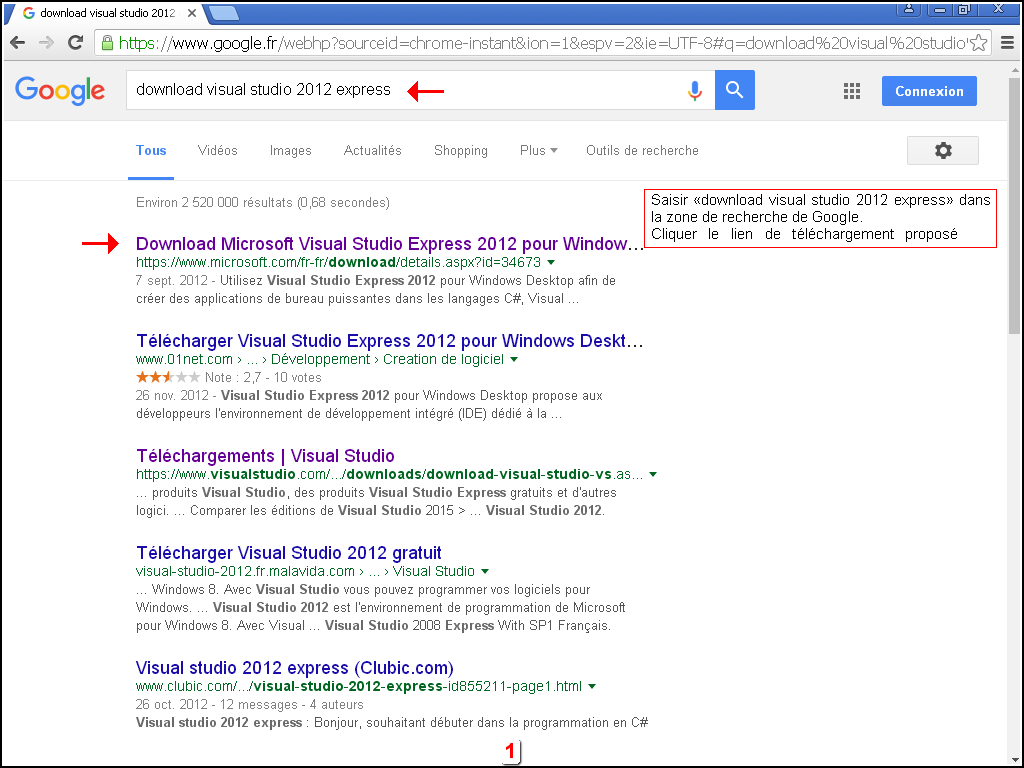Open Télécharger Visual Studio 2012 gratuit link
Image resolution: width=1024 pixels, height=768 pixels.
pyautogui.click(x=289, y=553)
